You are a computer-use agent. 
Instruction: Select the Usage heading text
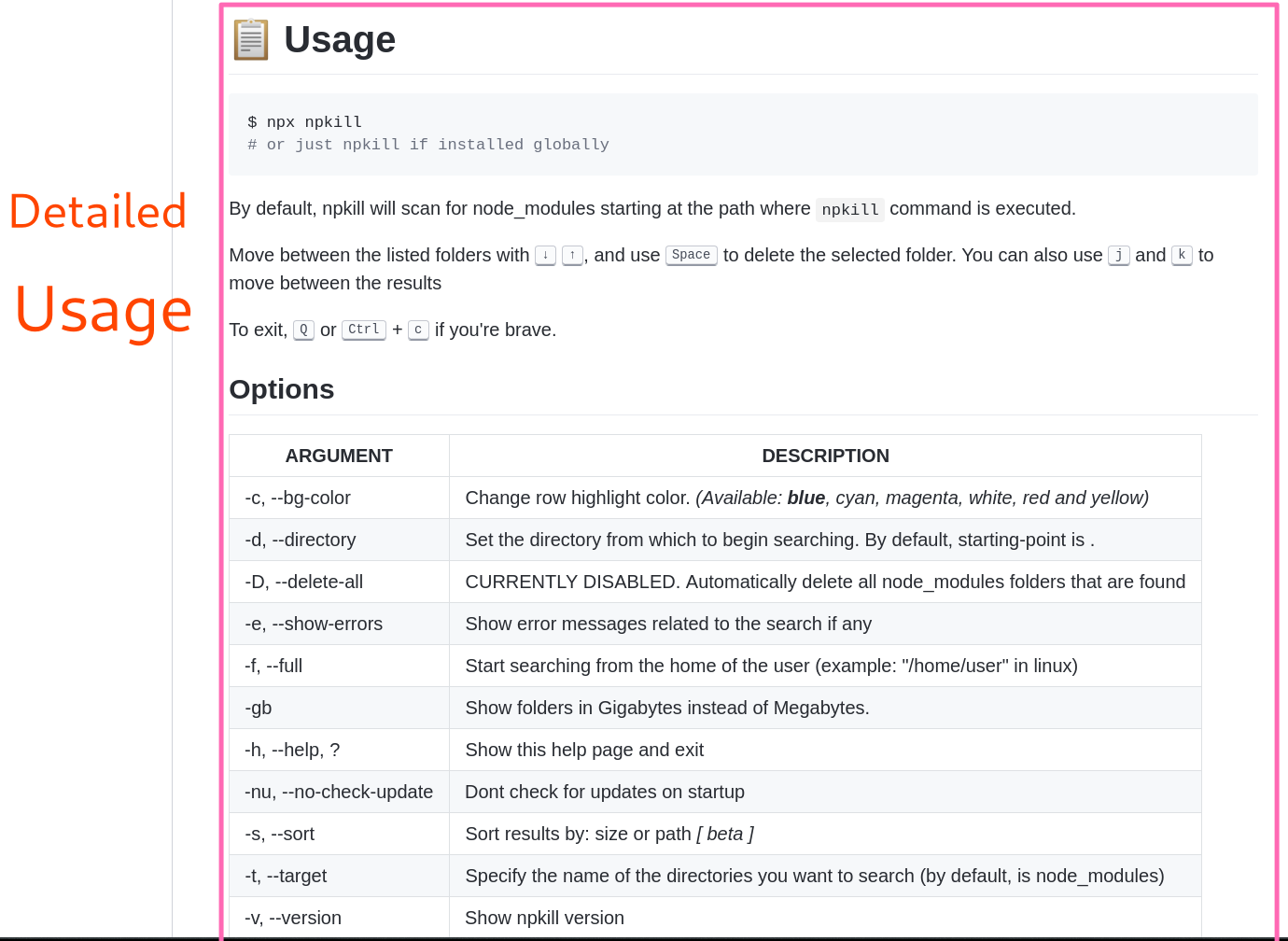click(x=340, y=39)
